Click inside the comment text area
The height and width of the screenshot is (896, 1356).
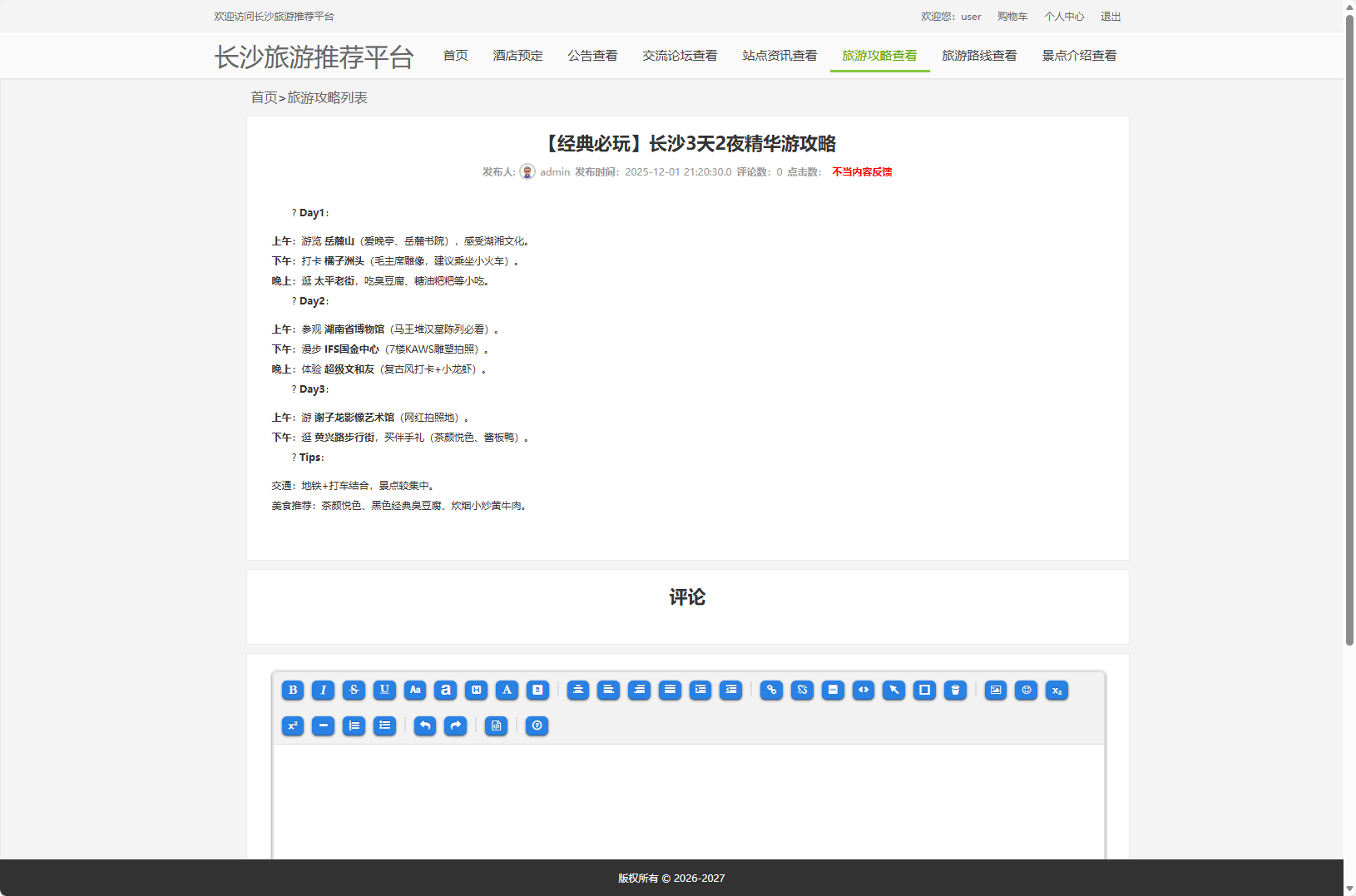coord(686,799)
